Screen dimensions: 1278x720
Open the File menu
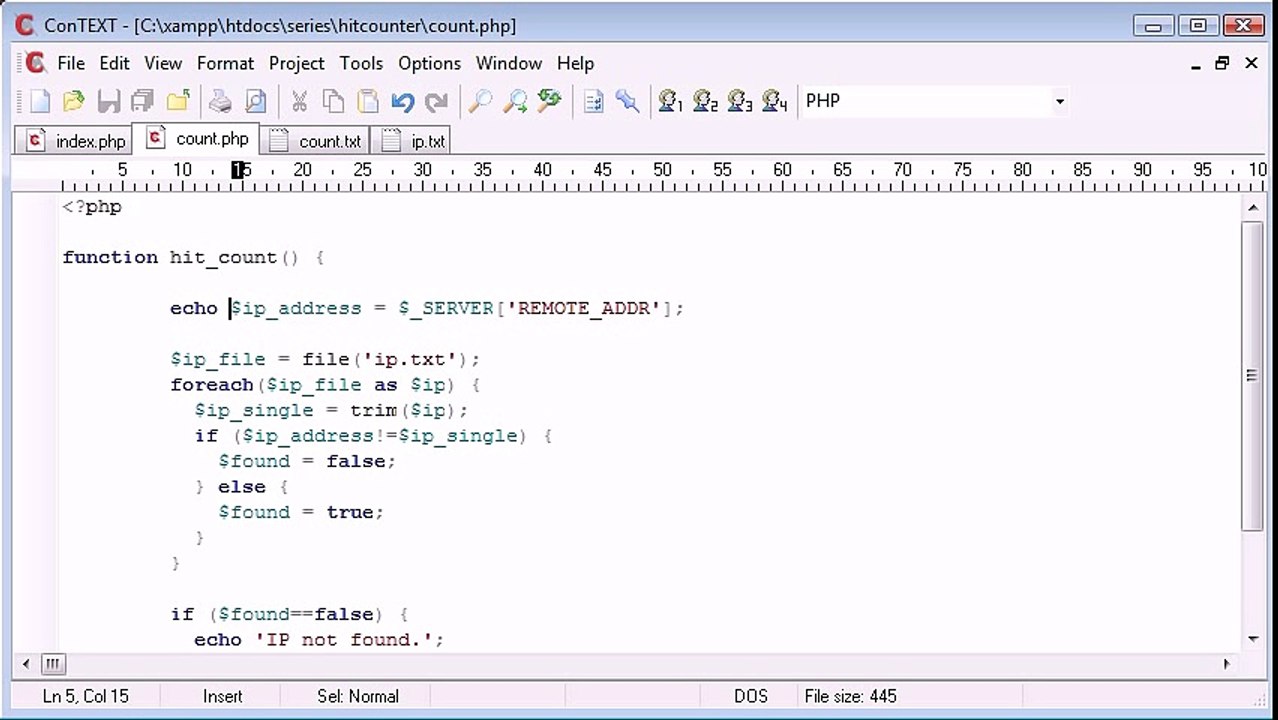pos(71,63)
